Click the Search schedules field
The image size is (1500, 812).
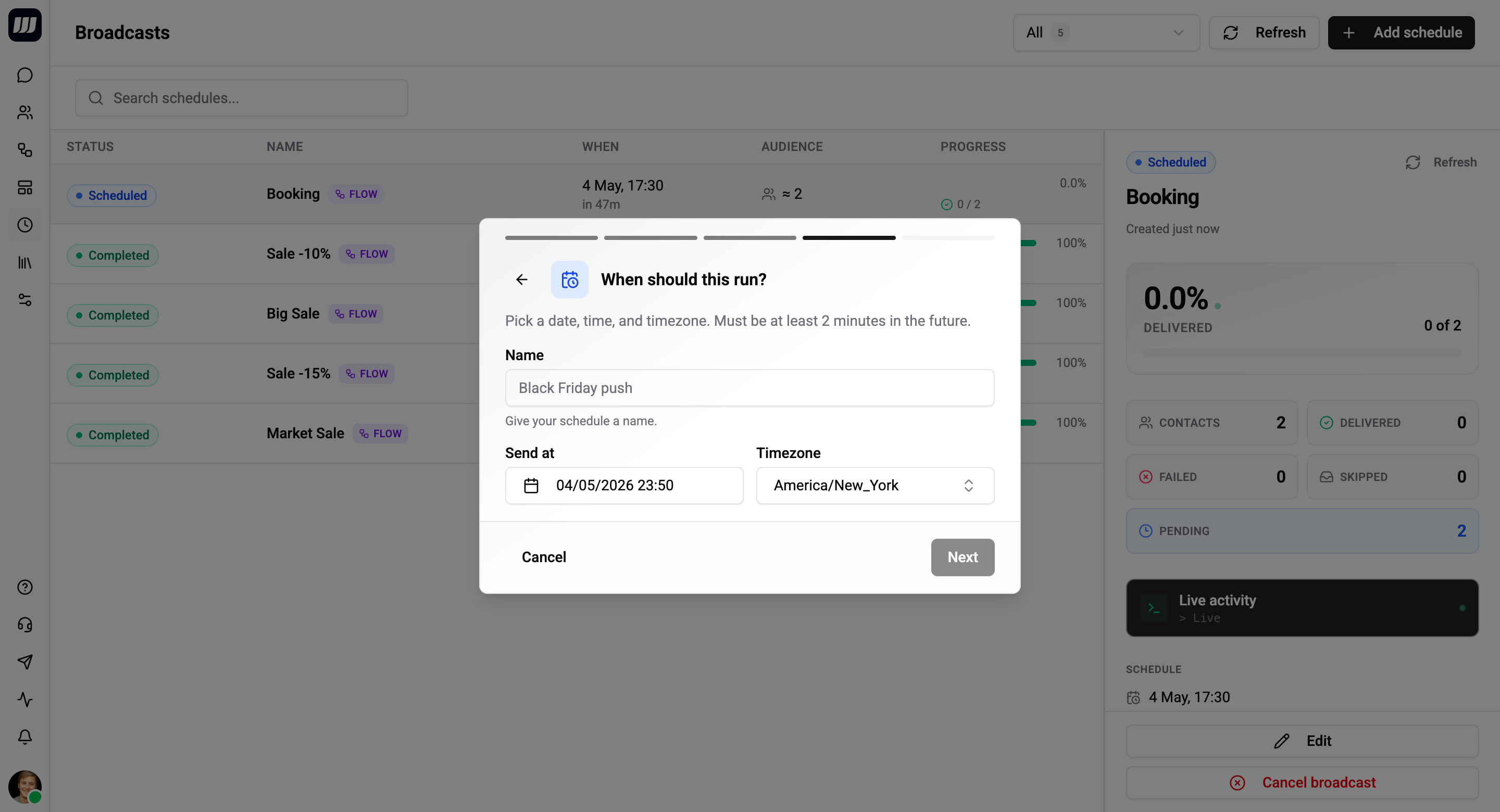coord(241,98)
